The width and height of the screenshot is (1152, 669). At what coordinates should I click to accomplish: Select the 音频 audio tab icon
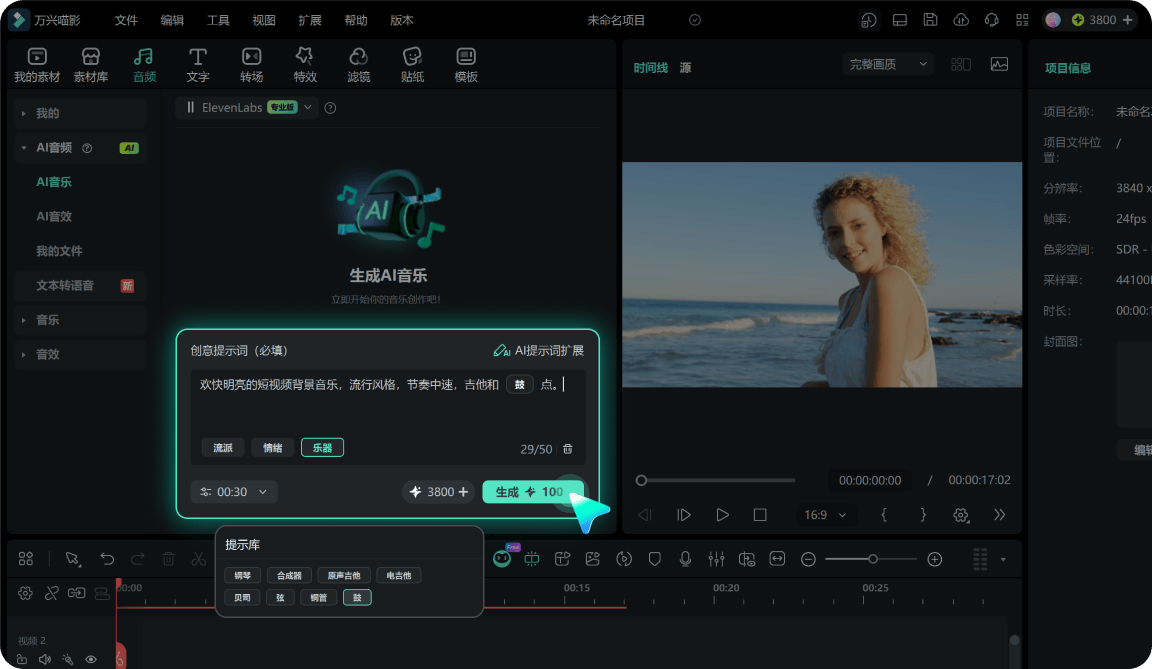[x=144, y=65]
